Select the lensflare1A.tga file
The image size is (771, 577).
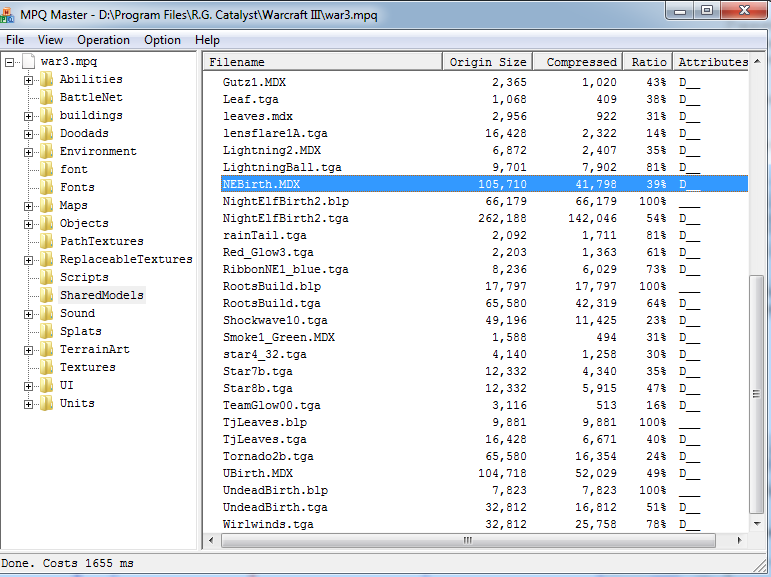click(x=275, y=133)
